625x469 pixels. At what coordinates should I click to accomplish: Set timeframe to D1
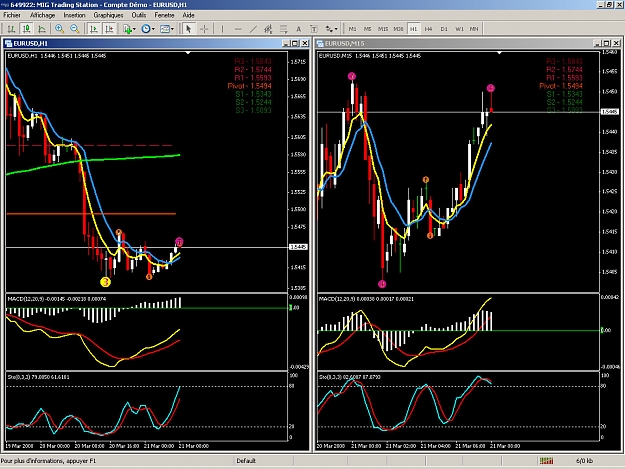coord(444,29)
